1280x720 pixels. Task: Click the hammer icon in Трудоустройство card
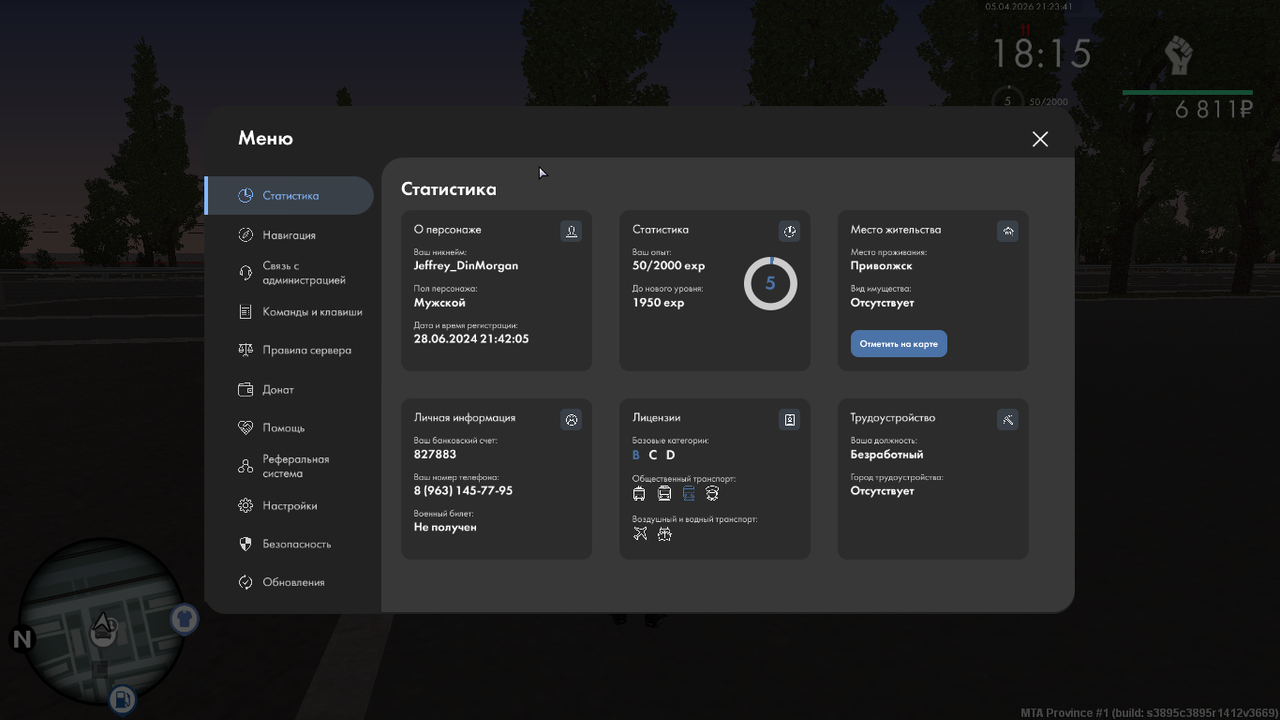[x=1007, y=420]
